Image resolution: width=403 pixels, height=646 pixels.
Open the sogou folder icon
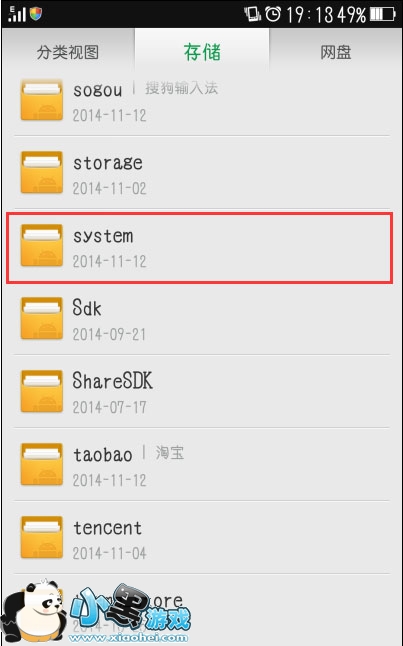pos(42,100)
